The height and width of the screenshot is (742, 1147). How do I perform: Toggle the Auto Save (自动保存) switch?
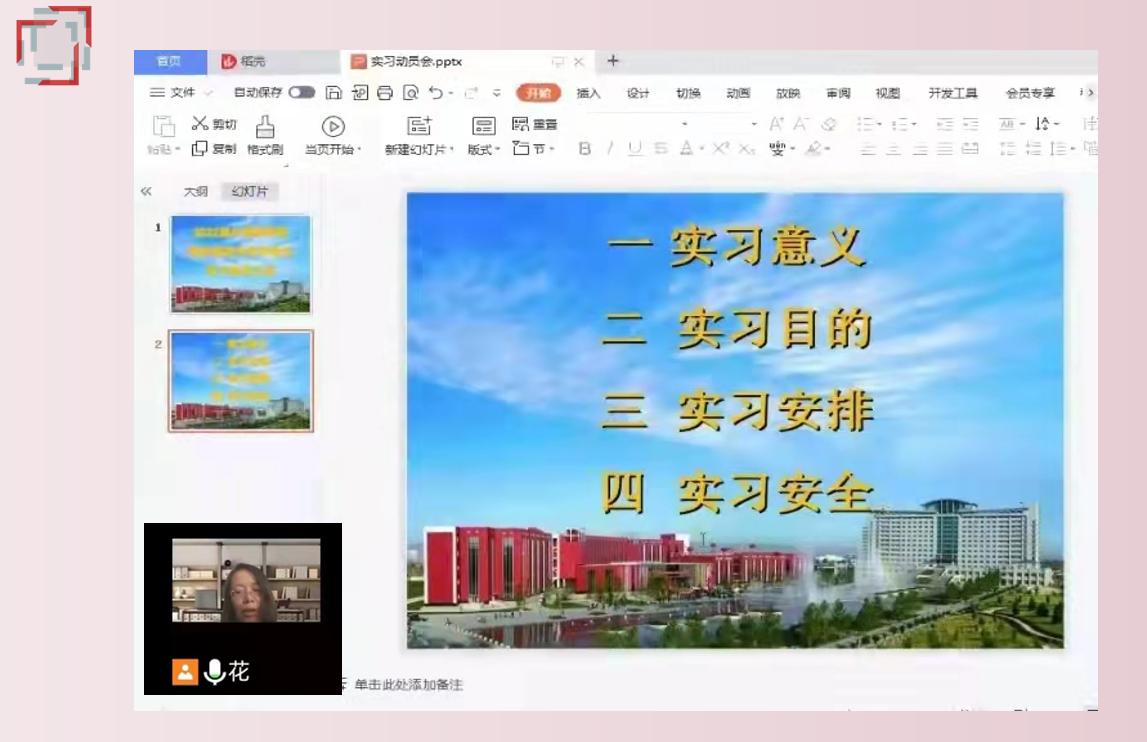click(301, 92)
